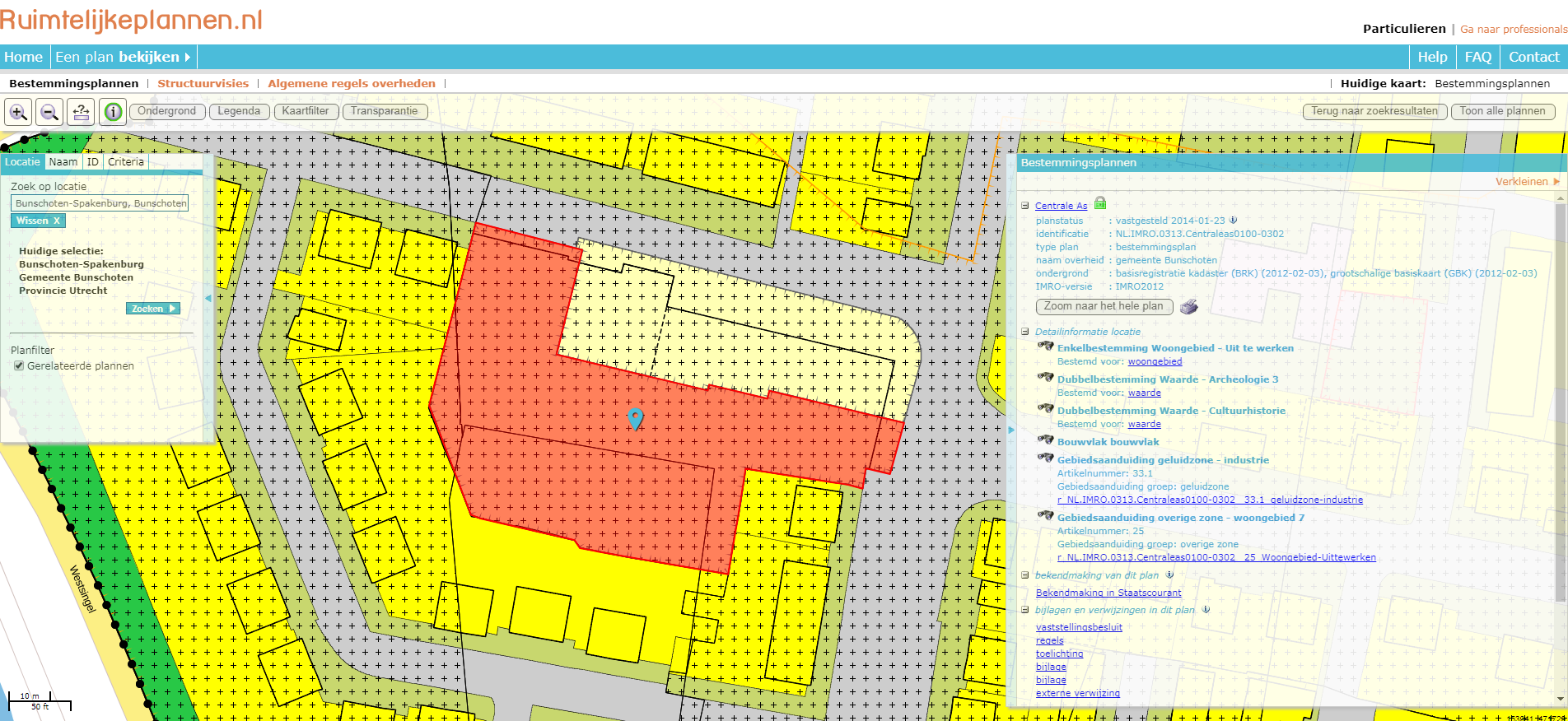
Task: Open the Help page
Action: click(x=1432, y=57)
